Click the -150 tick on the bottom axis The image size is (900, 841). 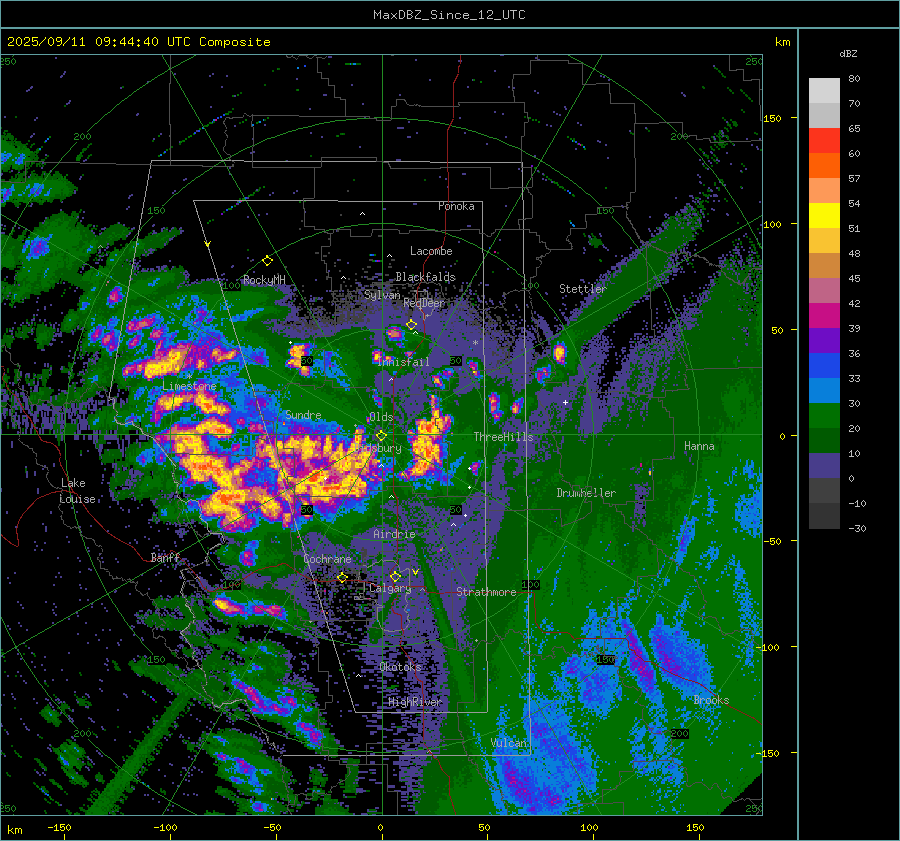[x=59, y=827]
